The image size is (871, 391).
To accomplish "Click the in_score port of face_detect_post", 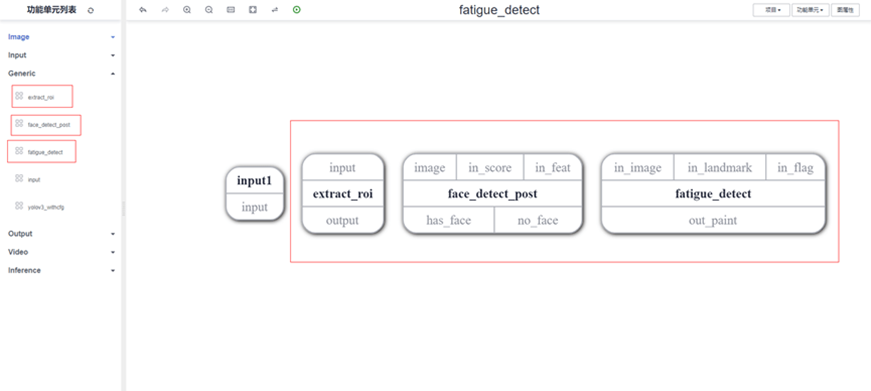I will point(489,168).
